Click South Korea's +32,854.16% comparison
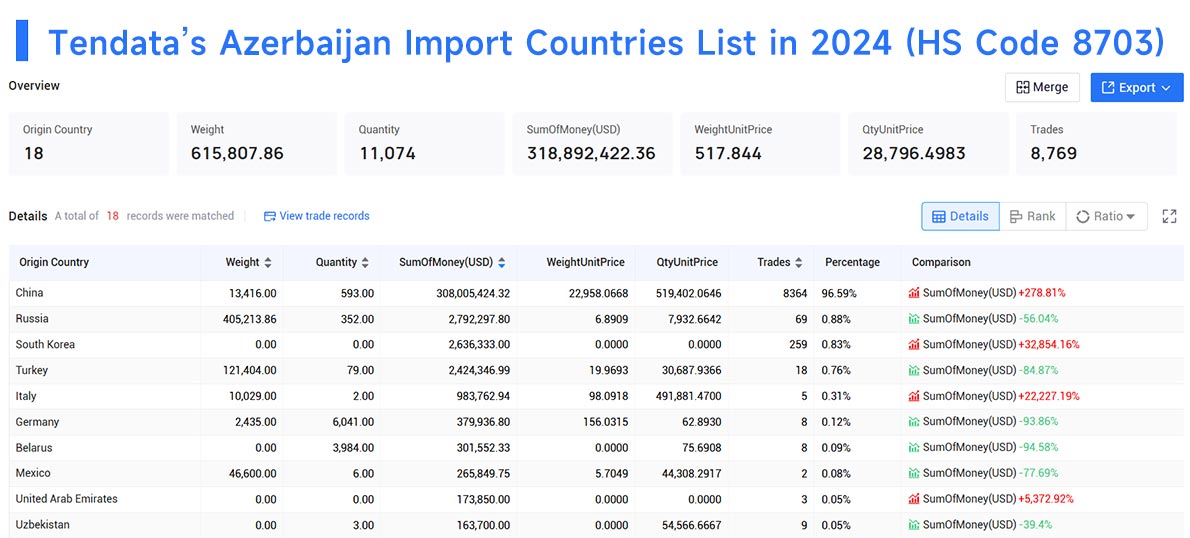The height and width of the screenshot is (538, 1190). coord(1049,345)
